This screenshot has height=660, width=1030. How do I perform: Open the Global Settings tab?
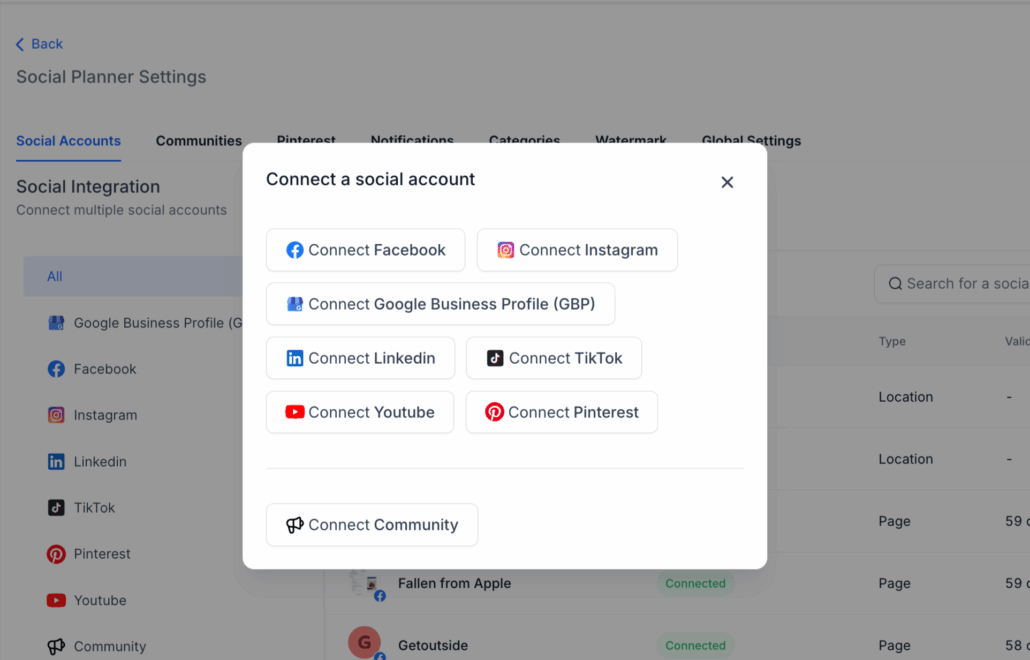[751, 140]
